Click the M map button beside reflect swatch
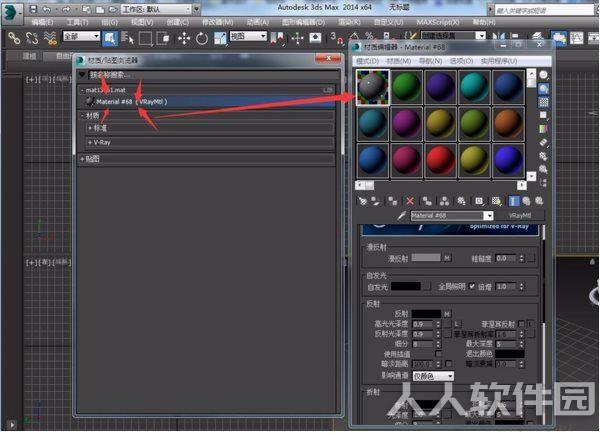This screenshot has height=434, width=600. (x=447, y=314)
